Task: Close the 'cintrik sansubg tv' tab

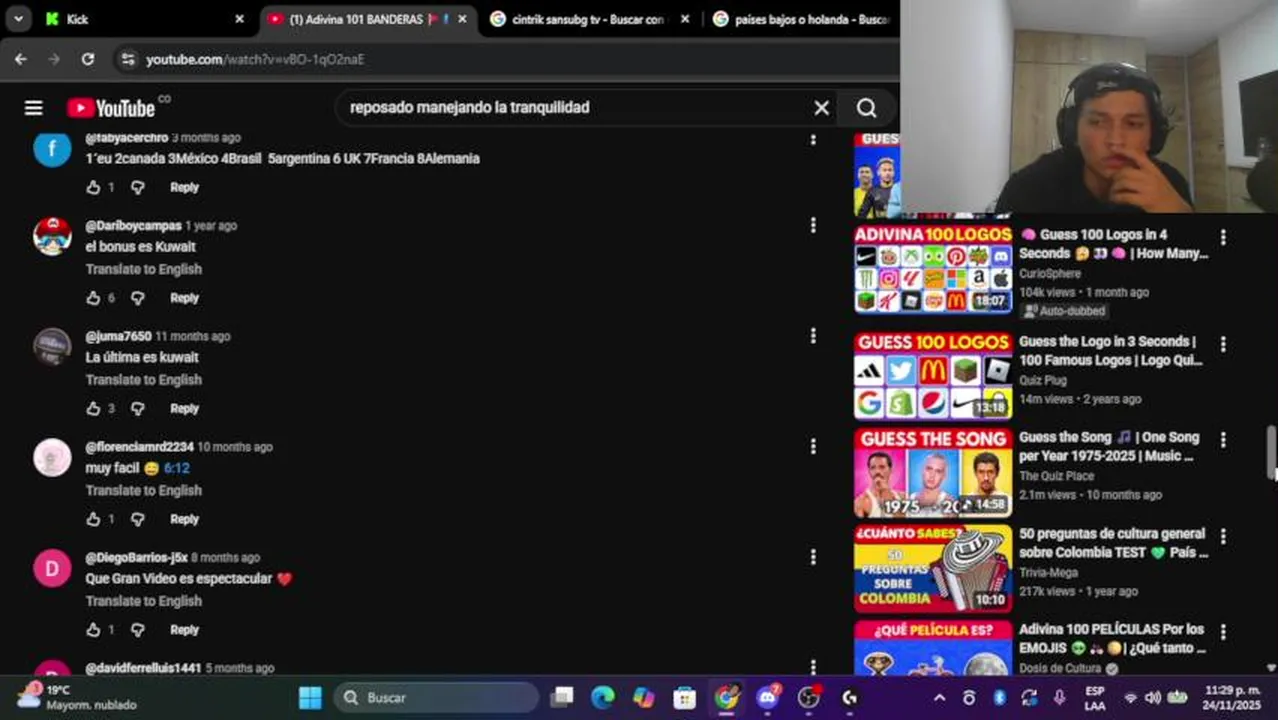Action: click(685, 19)
